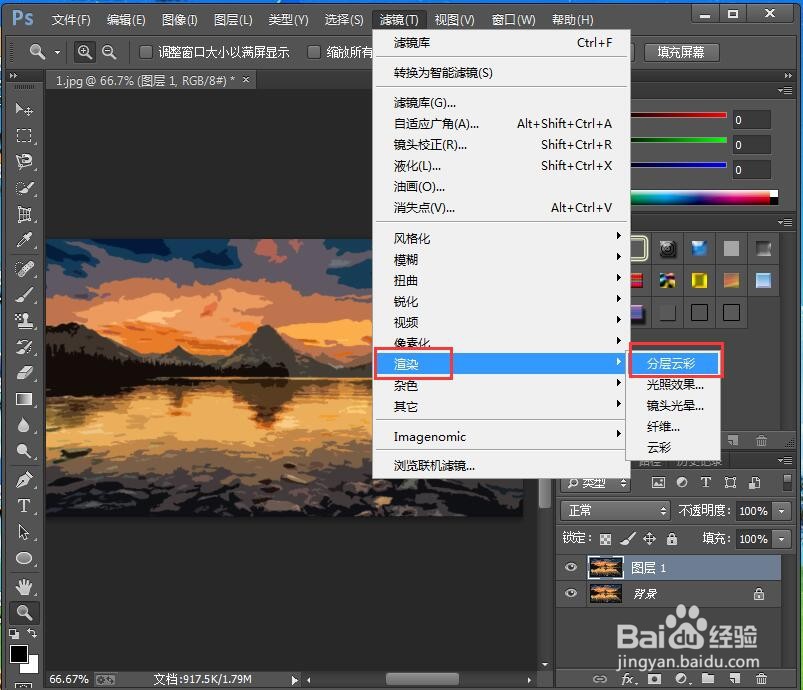This screenshot has width=803, height=690.
Task: Open layer styles with the fx icon
Action: tap(627, 681)
